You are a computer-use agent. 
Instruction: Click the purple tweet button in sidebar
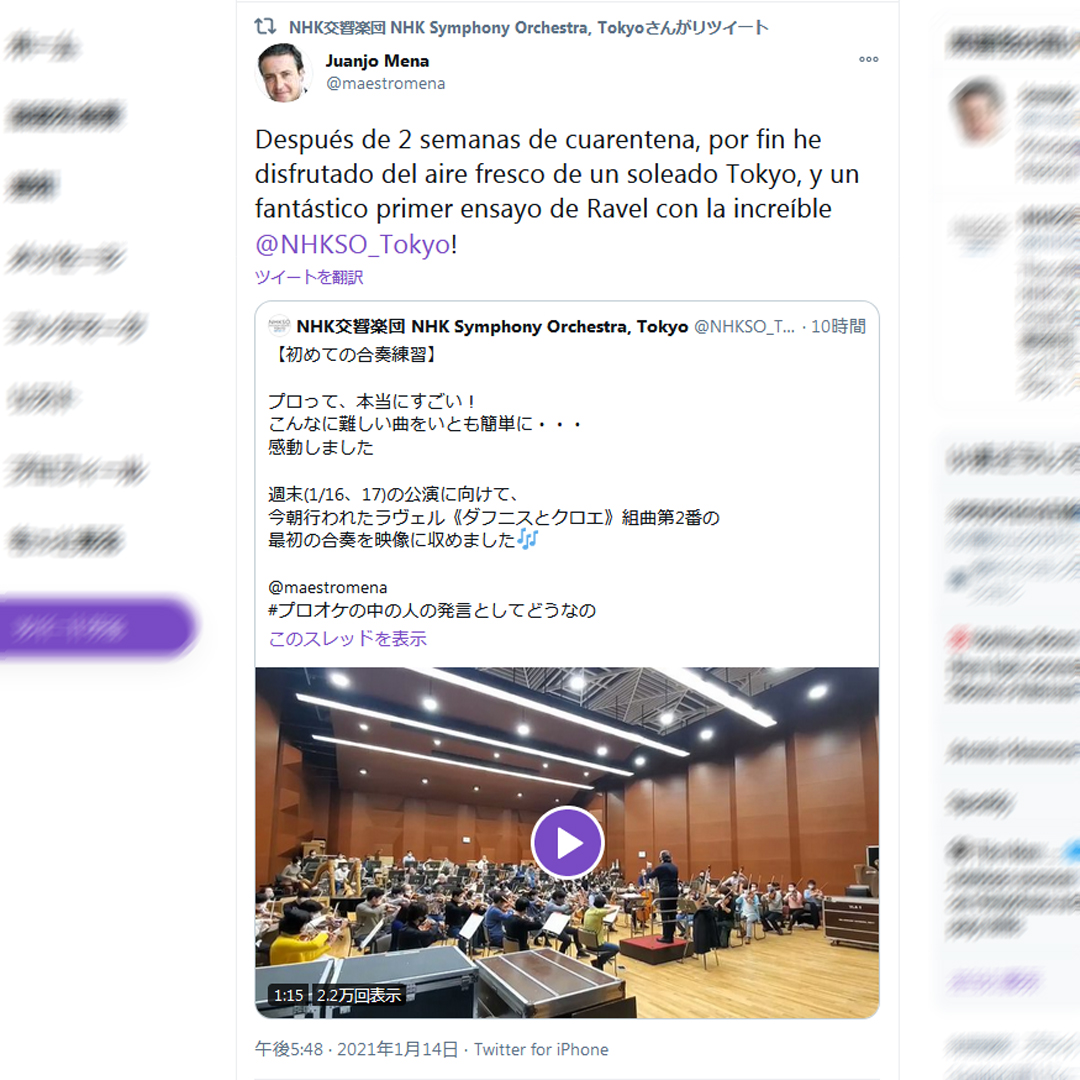(x=96, y=627)
